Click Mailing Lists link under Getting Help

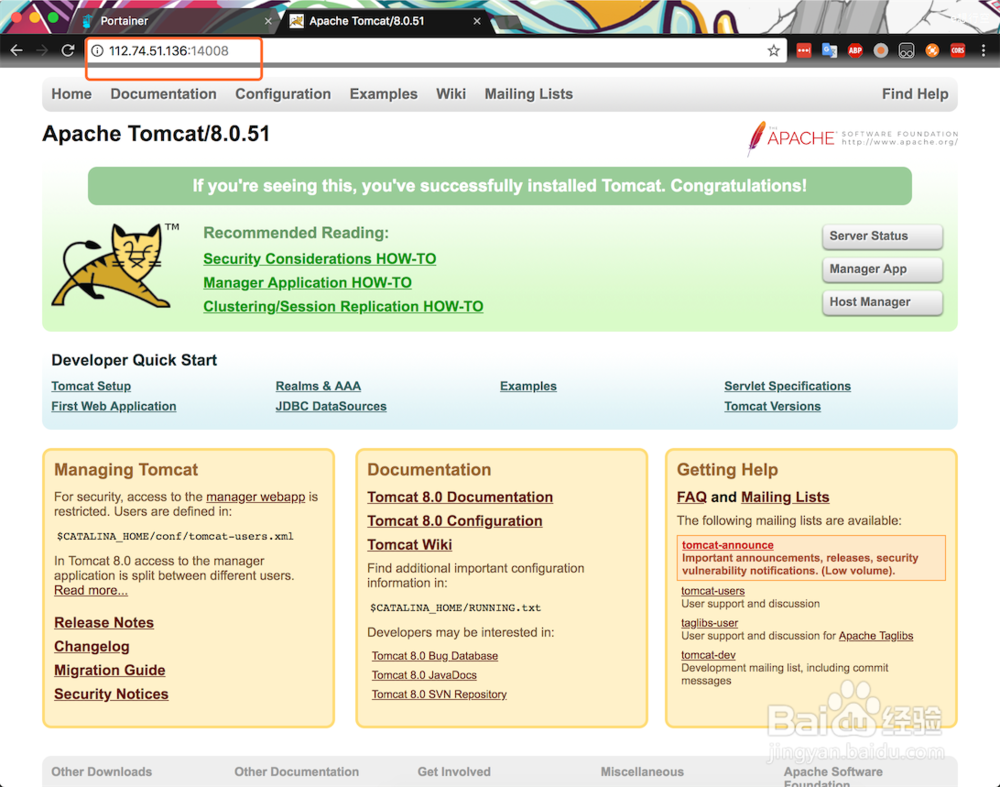pyautogui.click(x=785, y=497)
